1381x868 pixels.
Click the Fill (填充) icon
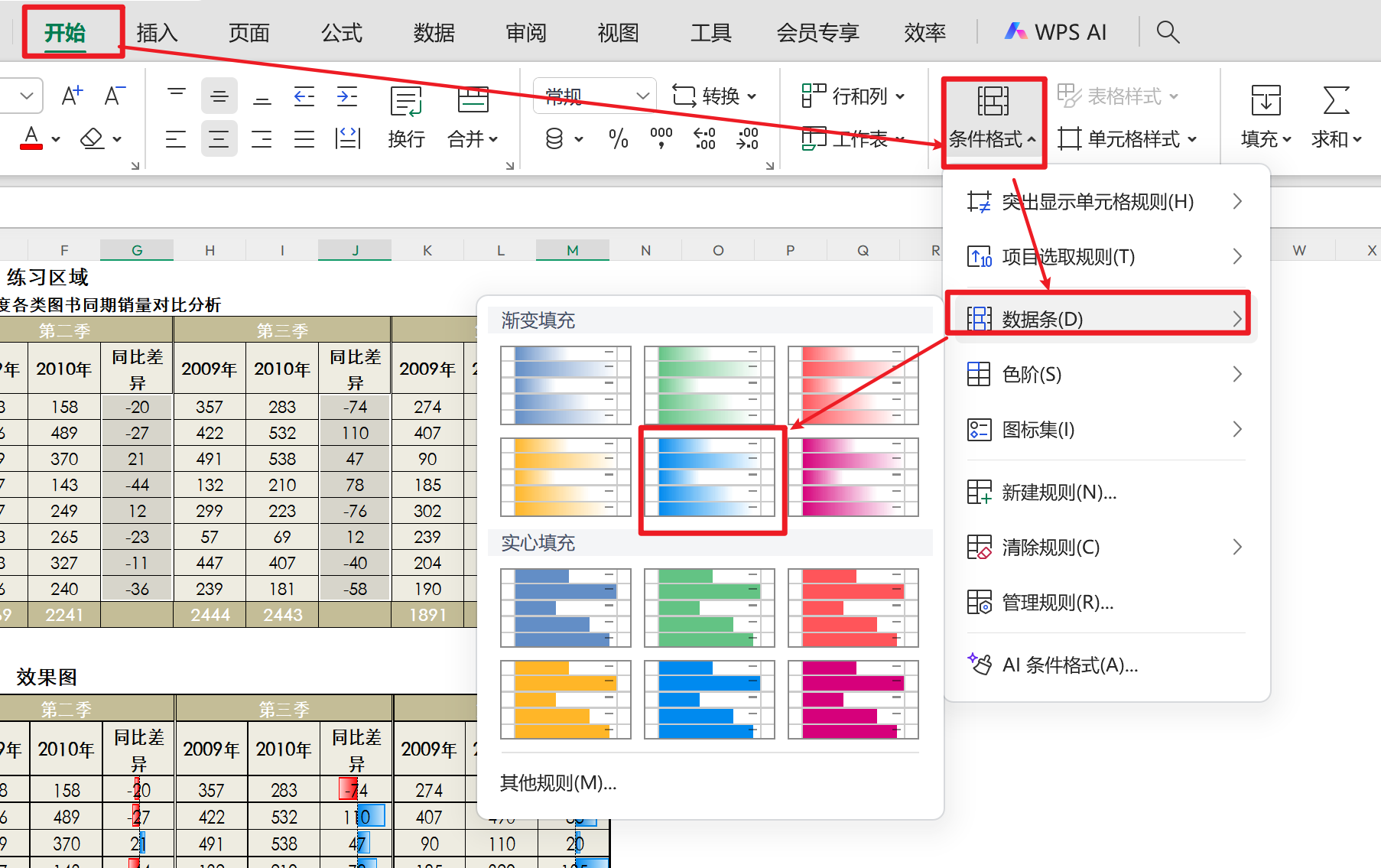tap(1266, 117)
